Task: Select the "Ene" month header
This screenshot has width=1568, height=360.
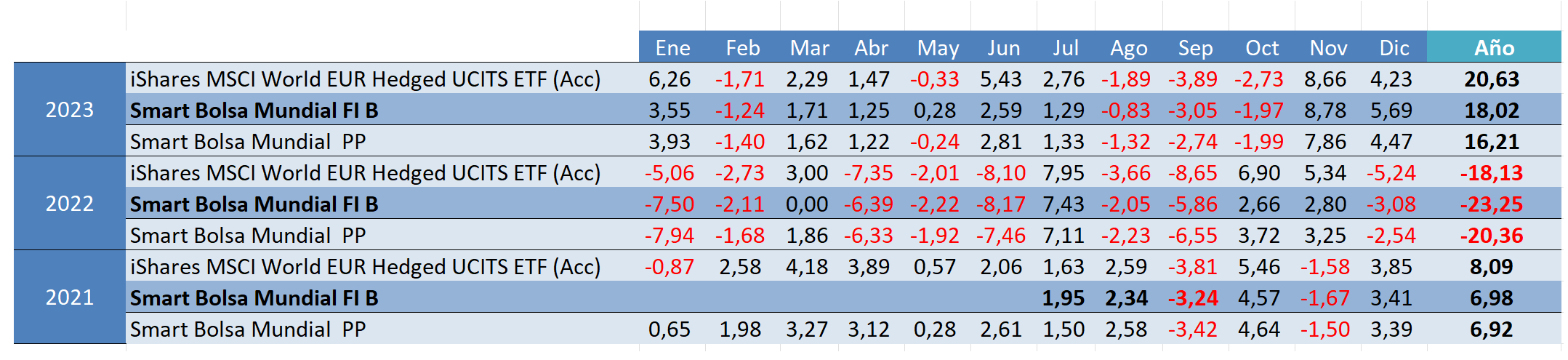Action: pos(672,48)
